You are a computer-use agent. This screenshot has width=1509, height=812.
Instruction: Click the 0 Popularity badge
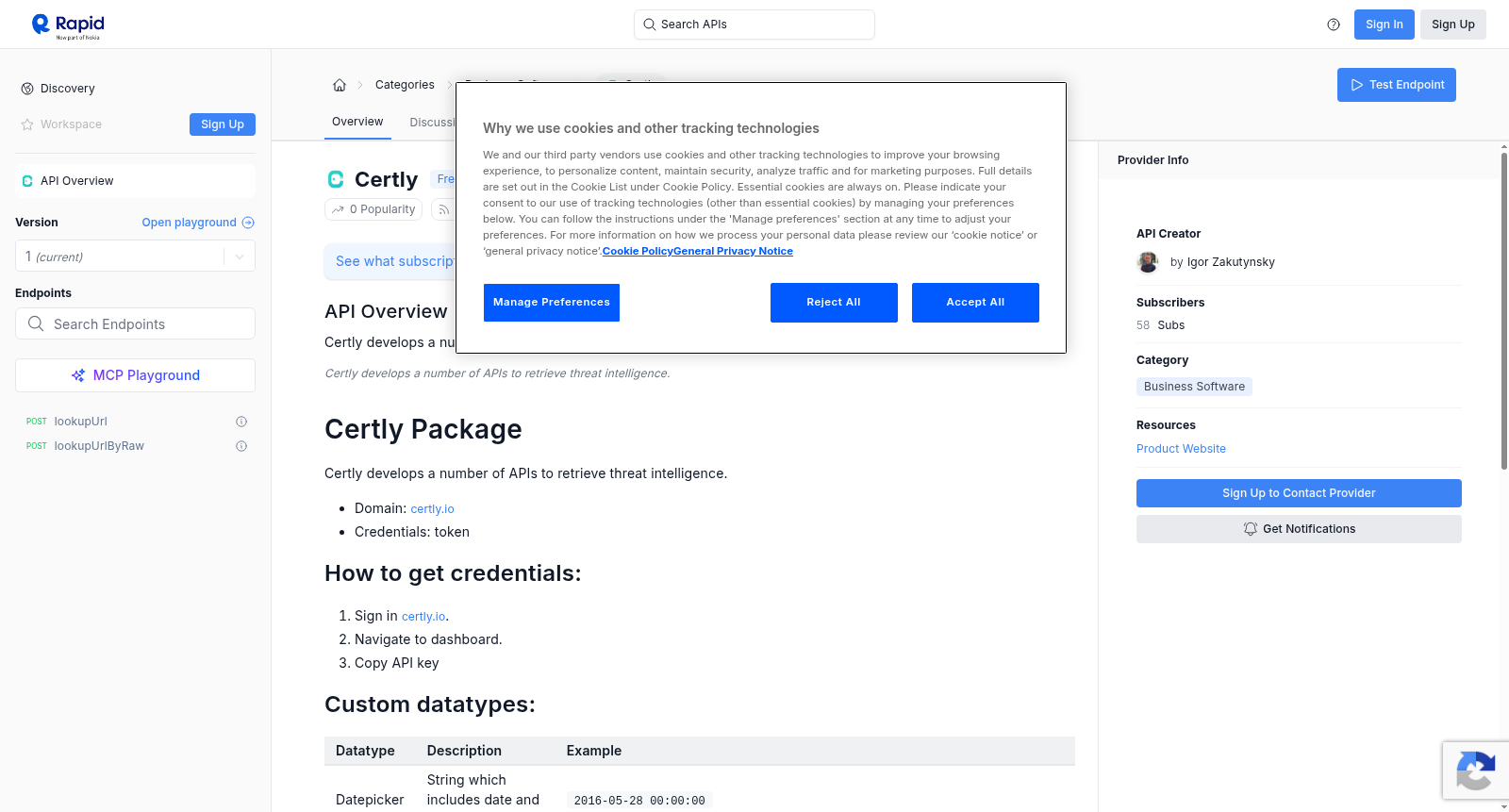click(373, 209)
